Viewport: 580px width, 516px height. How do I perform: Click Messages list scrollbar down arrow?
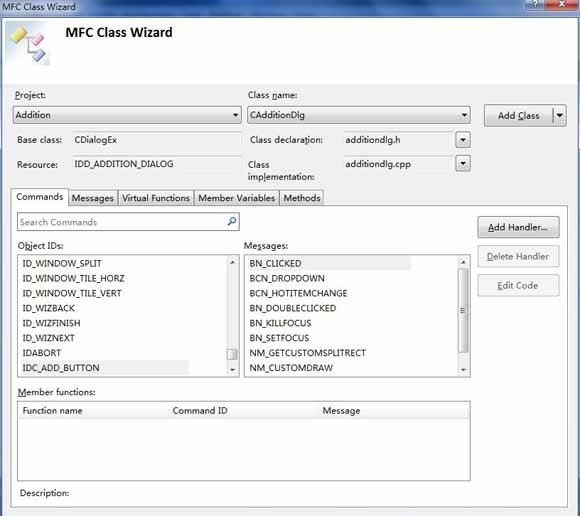(x=463, y=370)
